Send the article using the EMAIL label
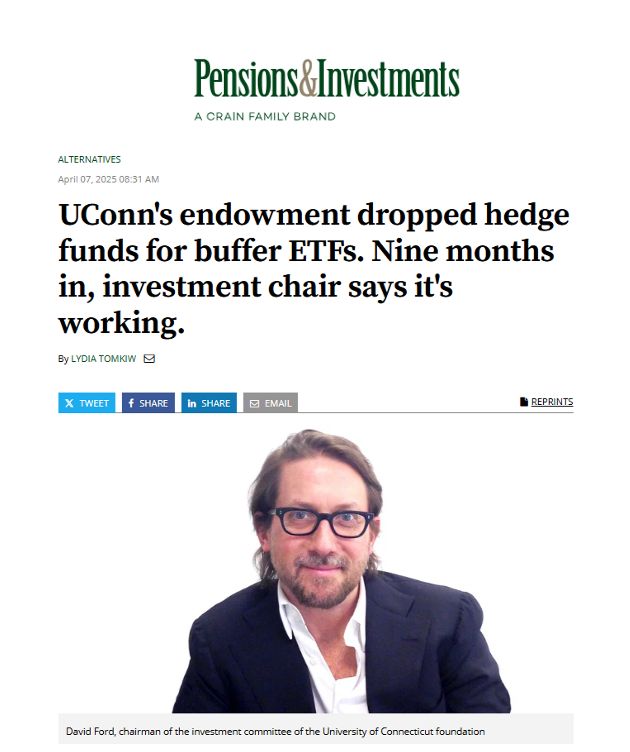 point(278,403)
